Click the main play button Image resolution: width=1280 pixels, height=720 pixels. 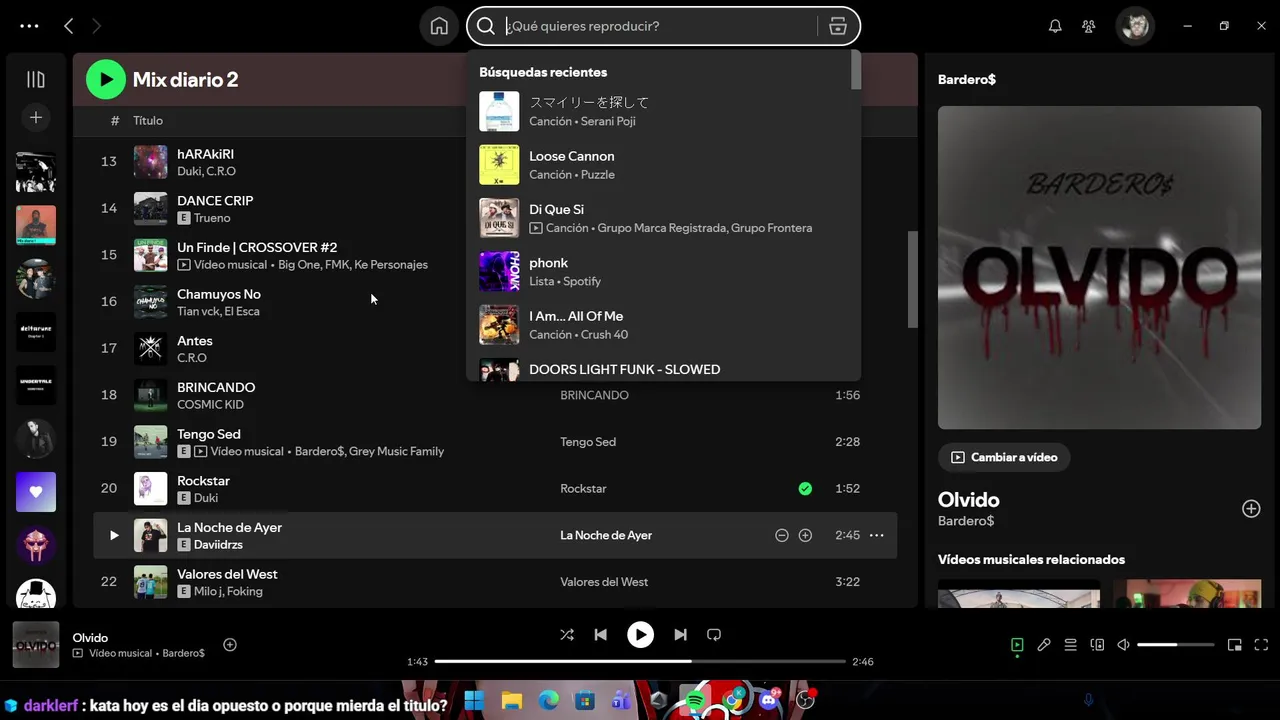point(640,634)
